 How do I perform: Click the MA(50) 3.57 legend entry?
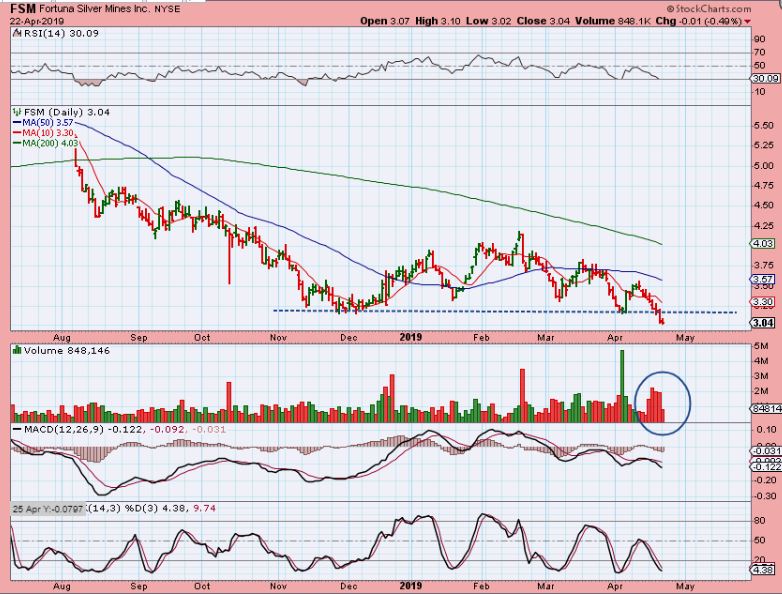43,122
